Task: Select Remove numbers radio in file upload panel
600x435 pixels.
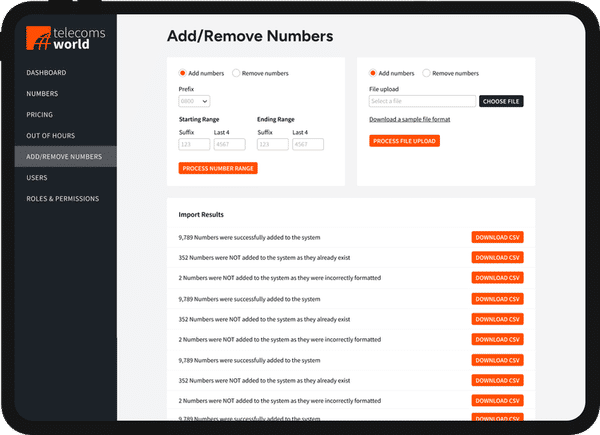Action: pos(426,73)
